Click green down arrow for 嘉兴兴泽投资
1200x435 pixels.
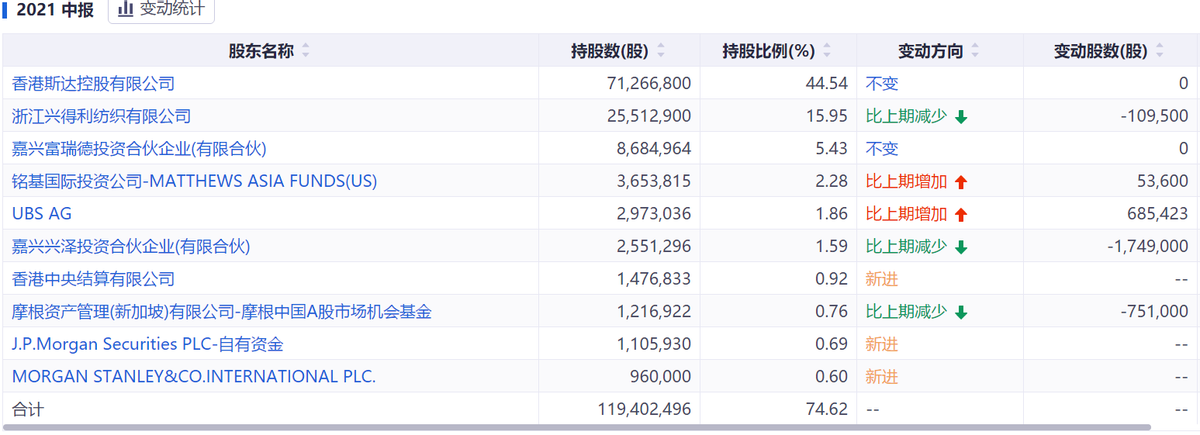click(x=961, y=247)
